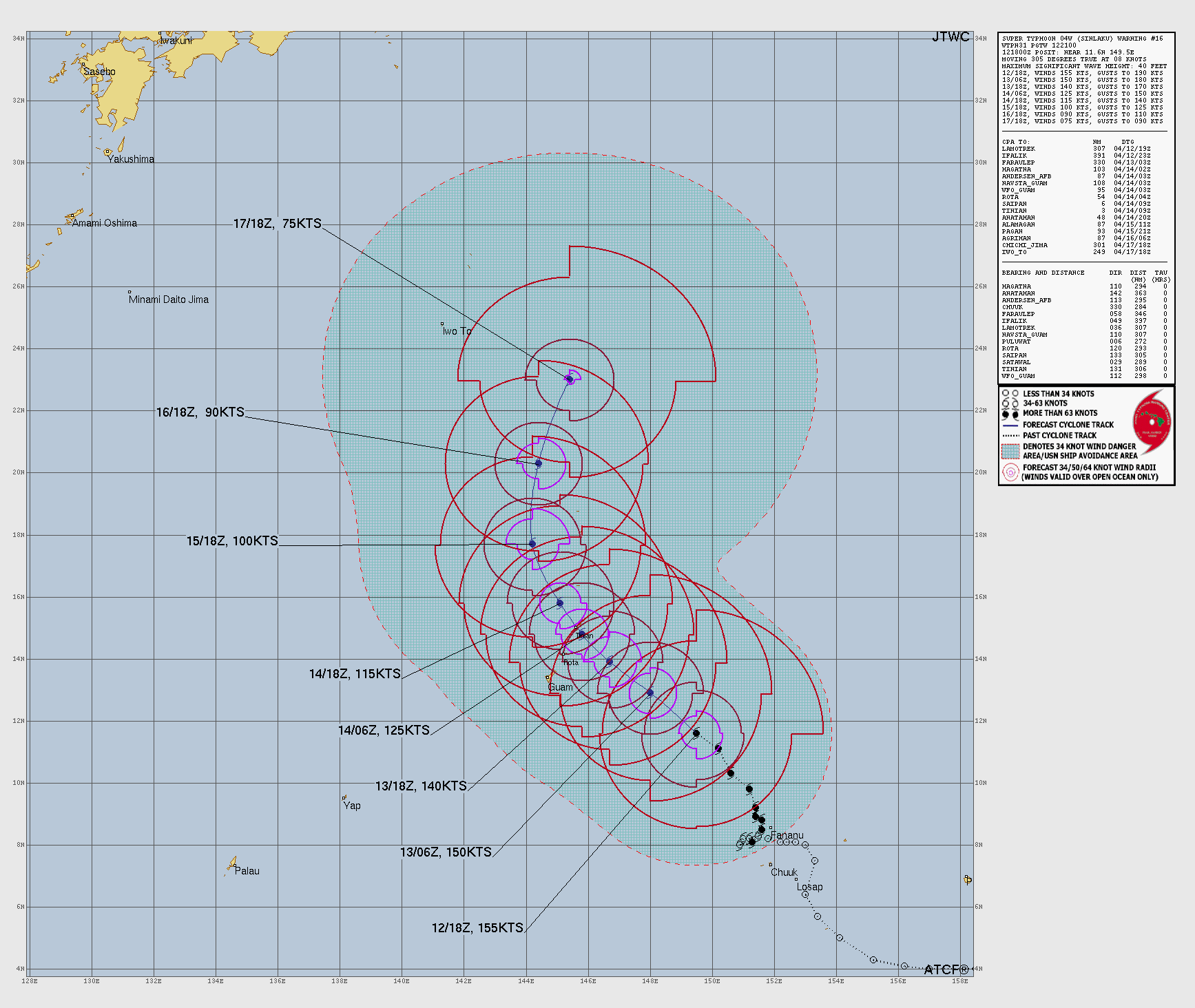Click the '15/18Z, 100KTS' forecast label
This screenshot has width=1195, height=1008.
coord(232,541)
